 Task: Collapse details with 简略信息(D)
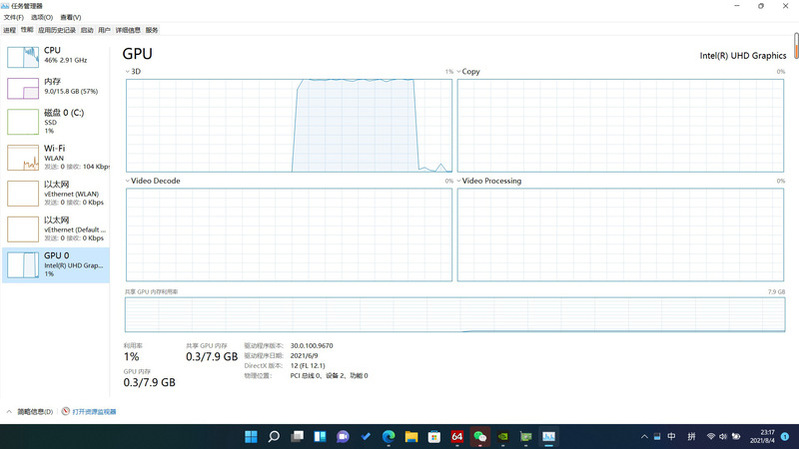click(30, 412)
